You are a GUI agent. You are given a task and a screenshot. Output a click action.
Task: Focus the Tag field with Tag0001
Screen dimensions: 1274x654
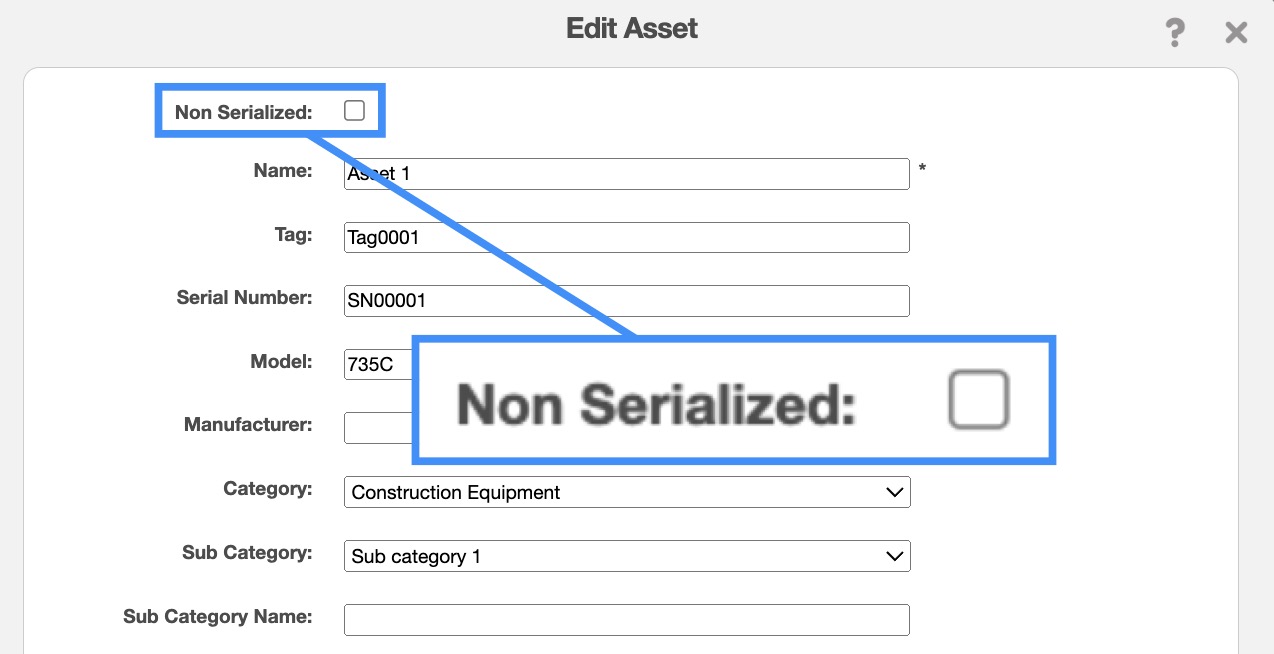coord(626,238)
